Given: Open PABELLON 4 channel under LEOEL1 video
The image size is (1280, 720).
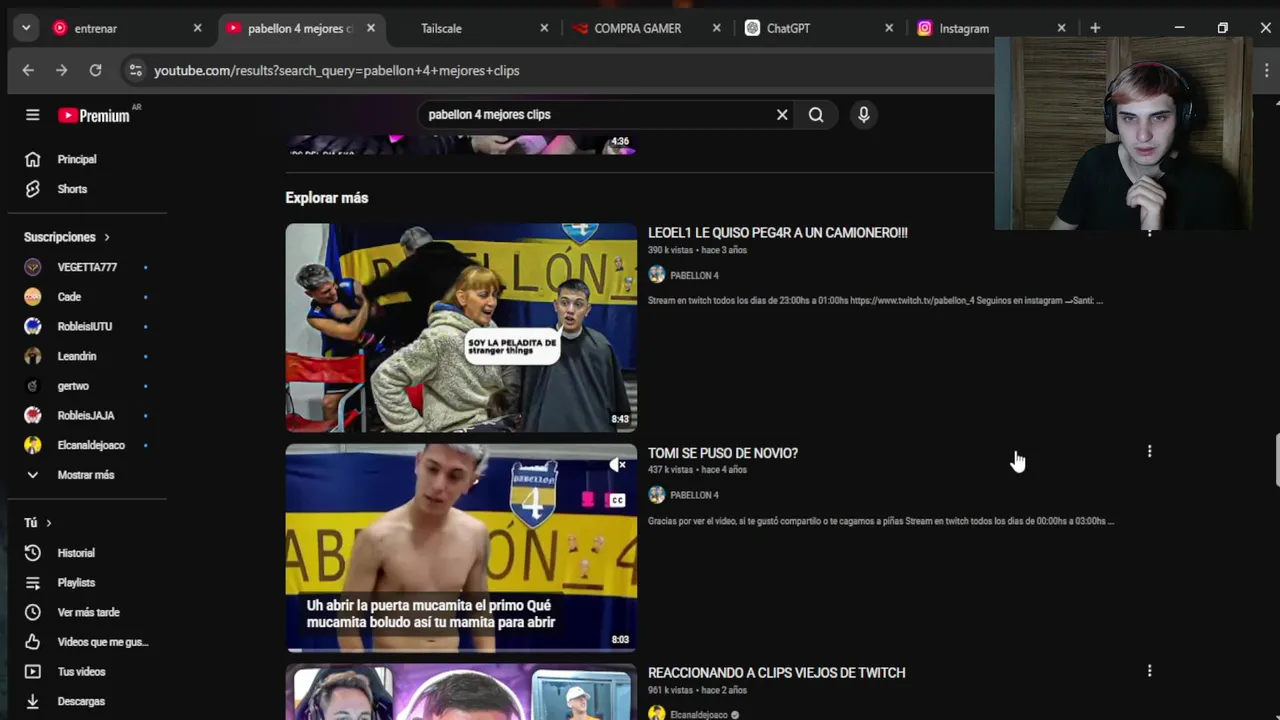Looking at the screenshot, I should pos(694,275).
